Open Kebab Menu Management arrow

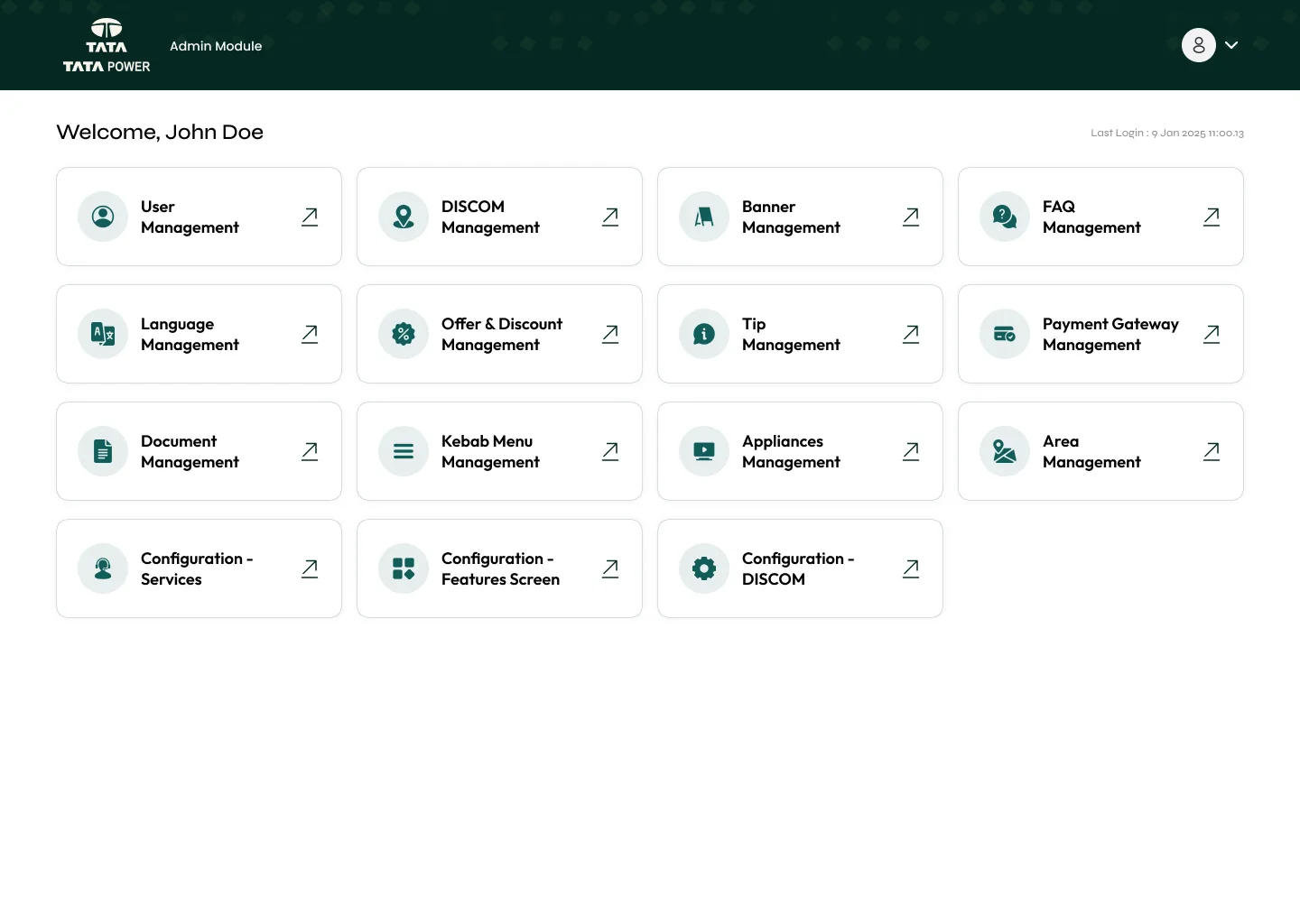coord(610,451)
